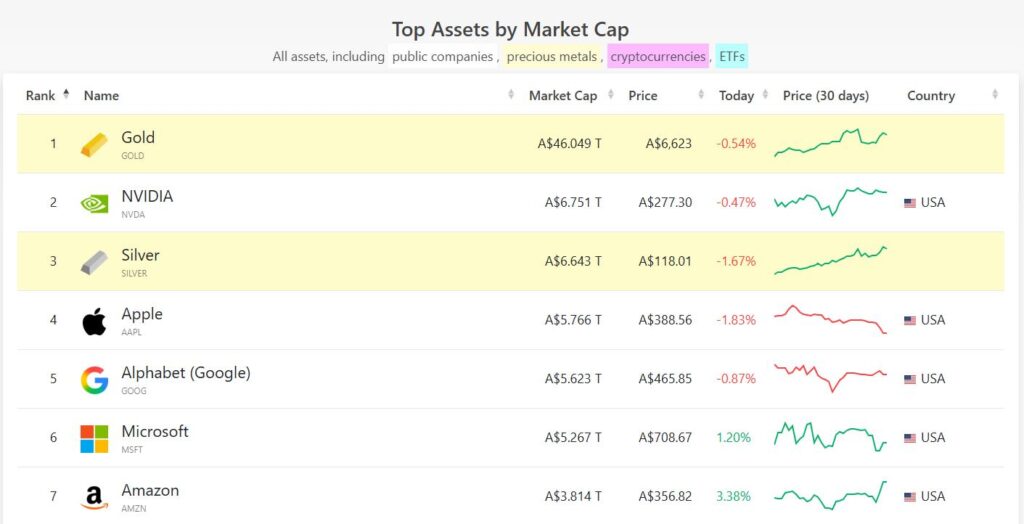Click the Silver bar icon
Image resolution: width=1024 pixels, height=524 pixels.
(94, 262)
